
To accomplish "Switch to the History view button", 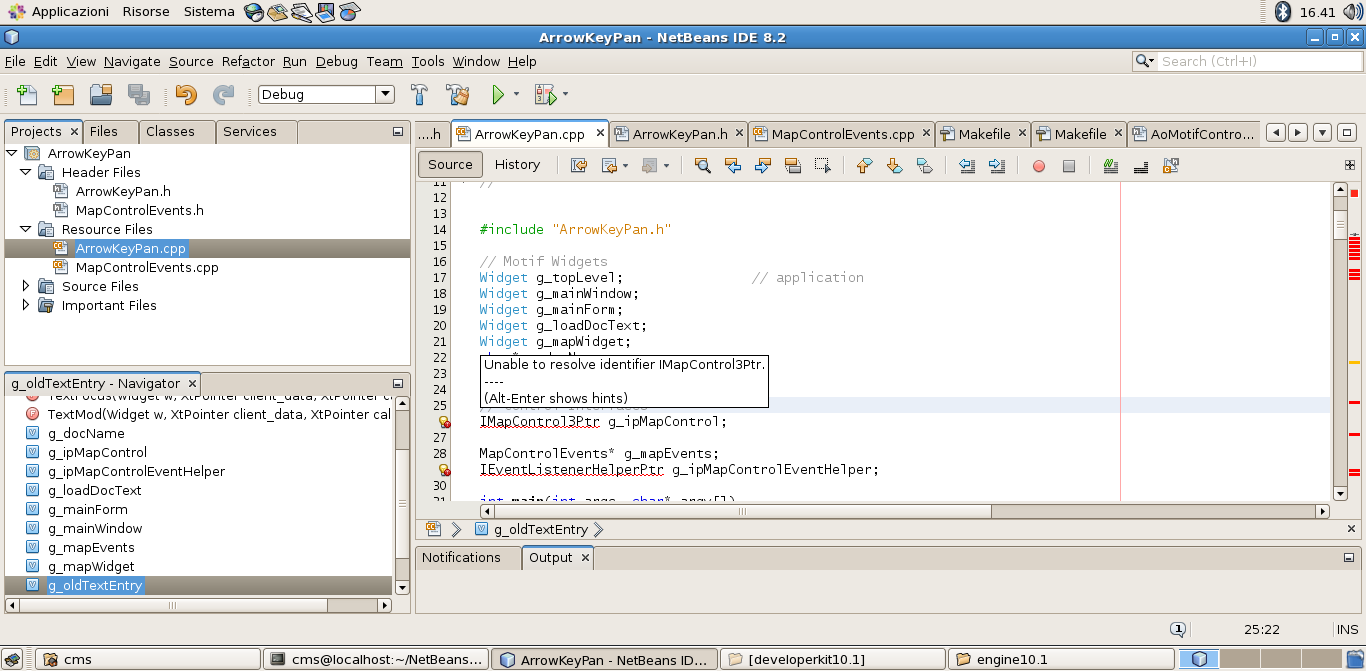I will (x=517, y=165).
